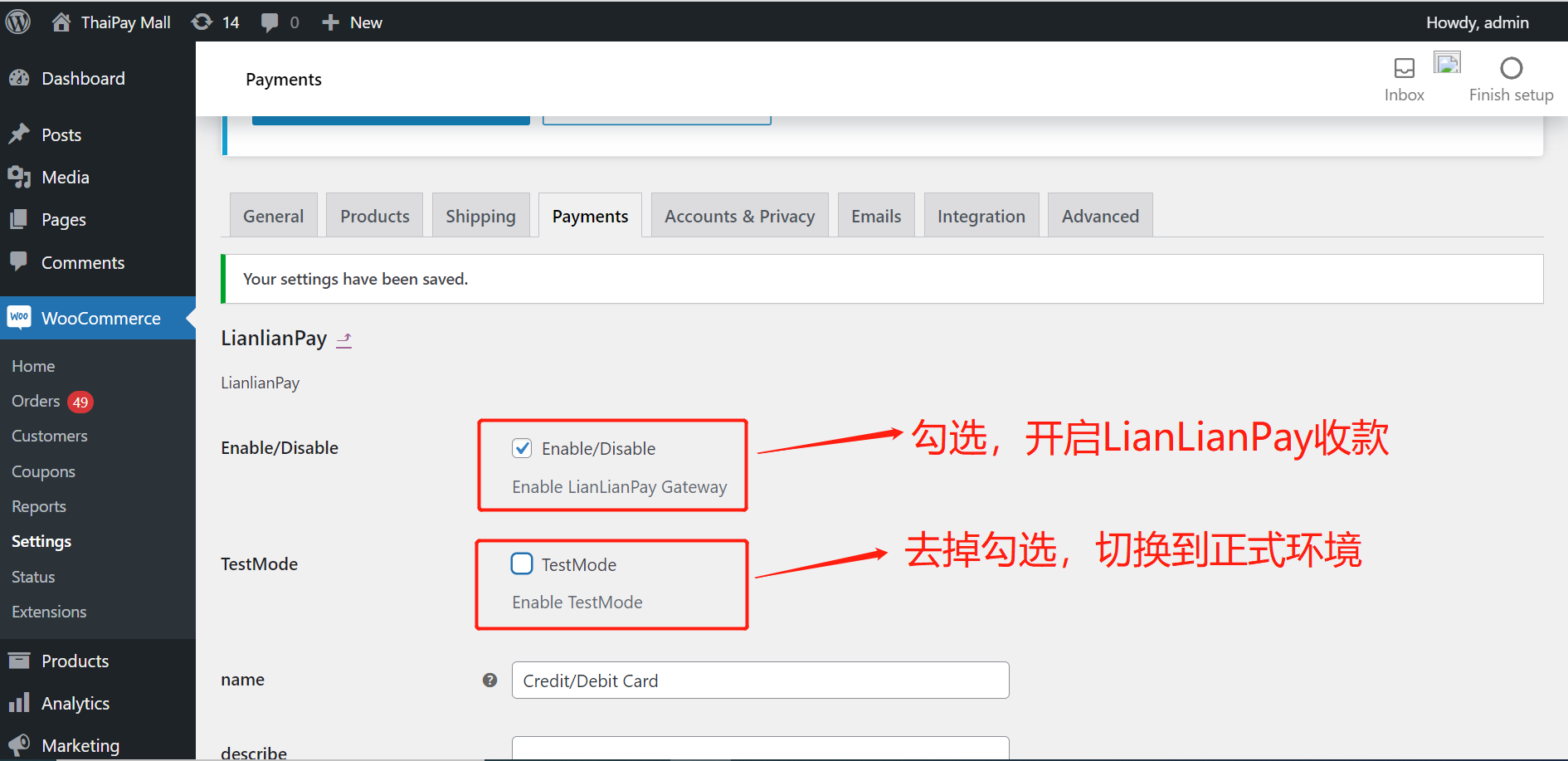Click the Dashboard menu label
This screenshot has width=1568, height=761.
point(83,78)
